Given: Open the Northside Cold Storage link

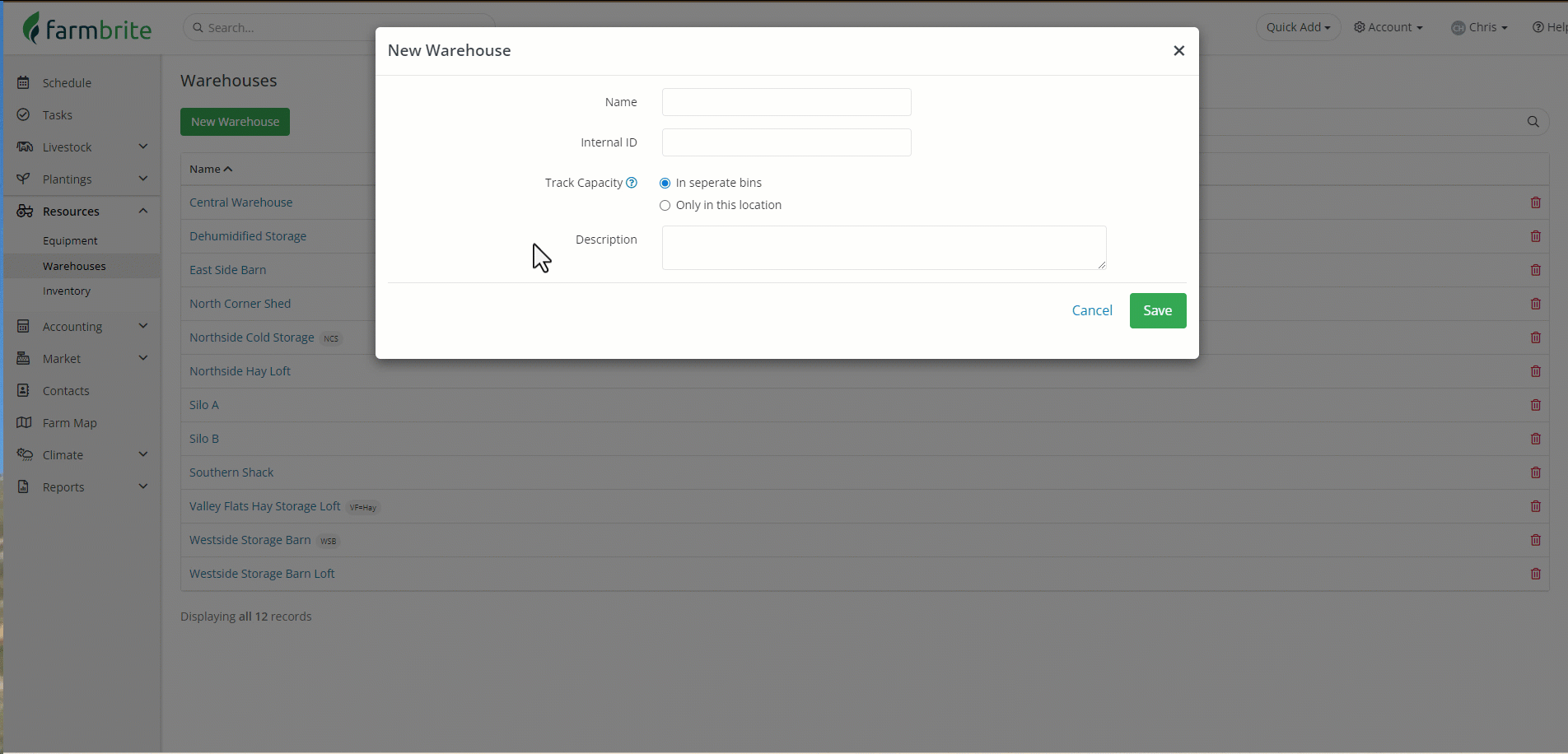Looking at the screenshot, I should click(252, 337).
